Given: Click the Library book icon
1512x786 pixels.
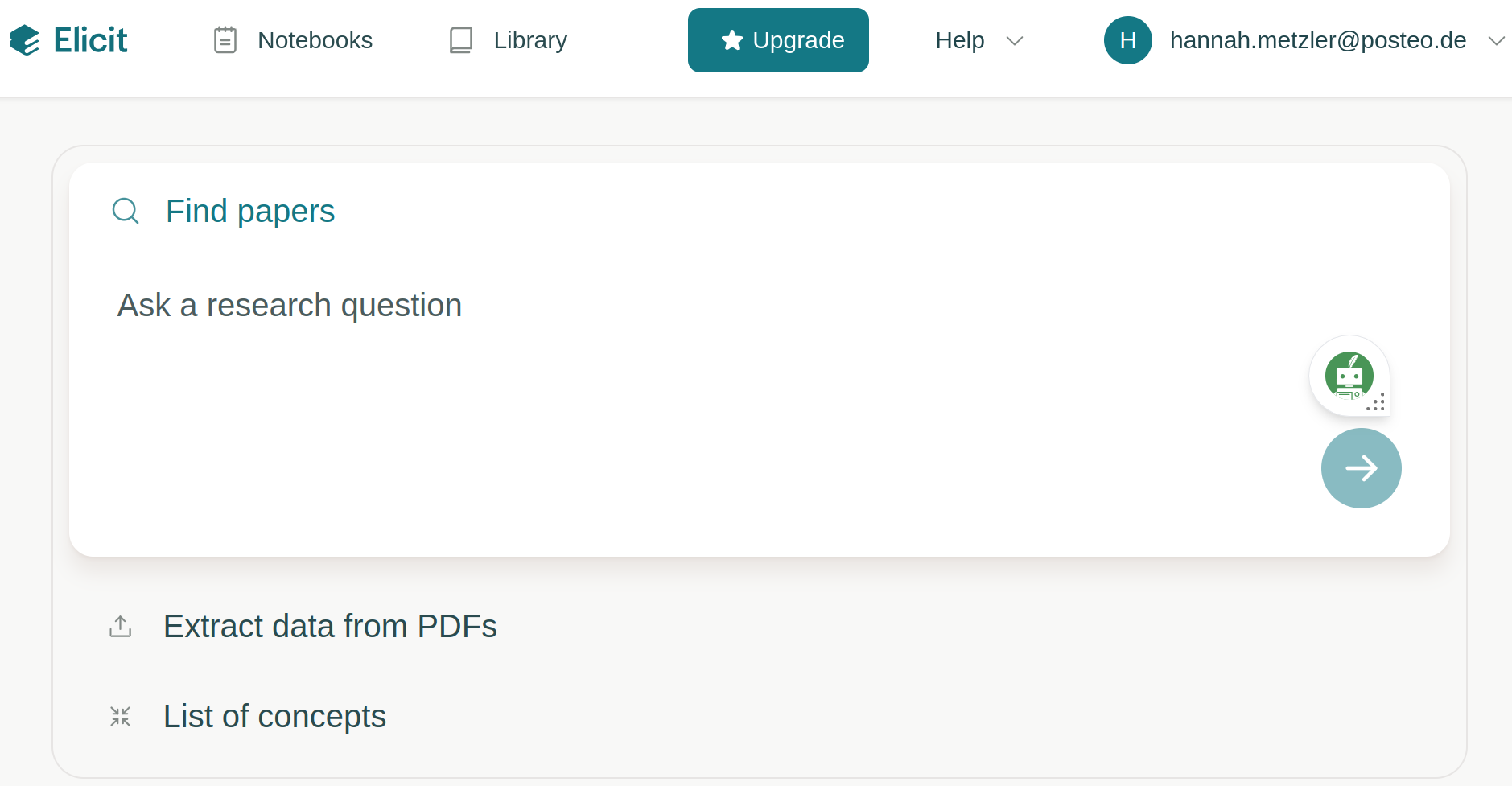Looking at the screenshot, I should [x=461, y=40].
